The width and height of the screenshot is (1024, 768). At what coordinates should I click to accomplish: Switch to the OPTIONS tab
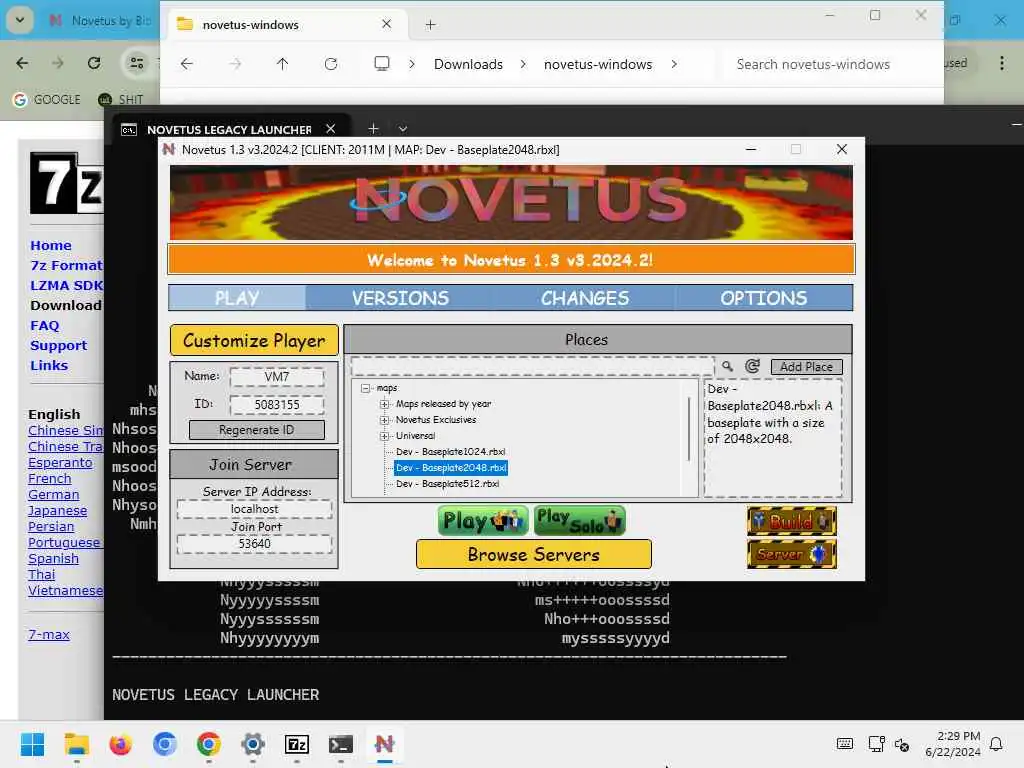[763, 298]
